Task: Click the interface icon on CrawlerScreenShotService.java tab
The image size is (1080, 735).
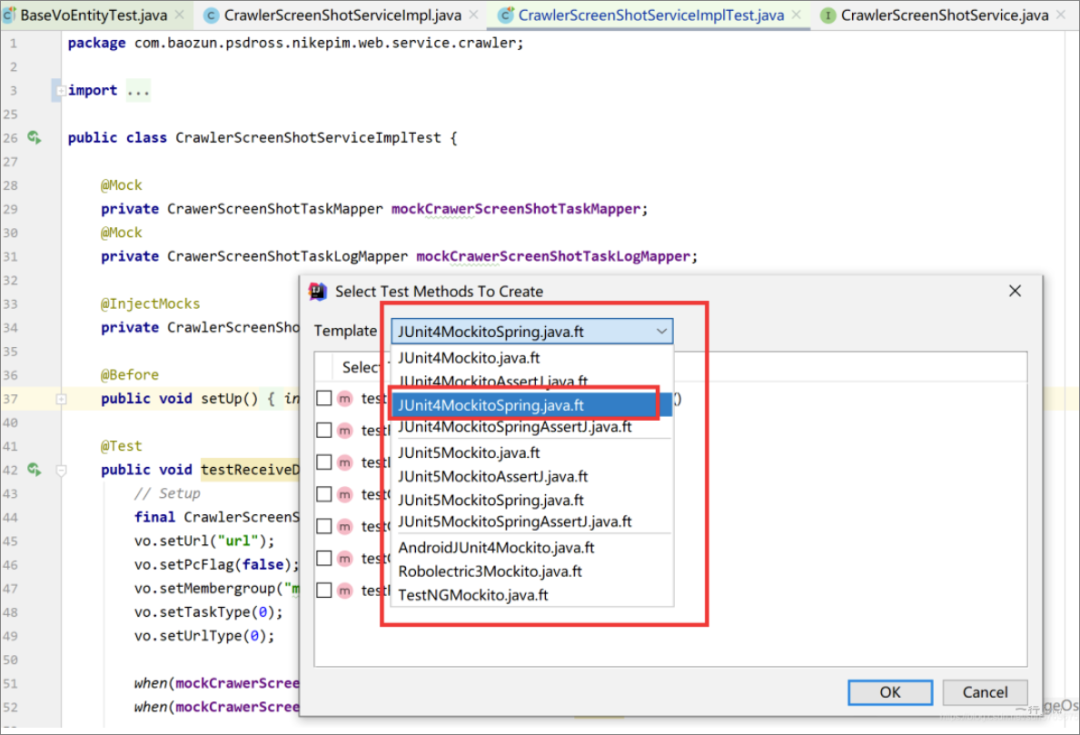Action: tap(829, 15)
